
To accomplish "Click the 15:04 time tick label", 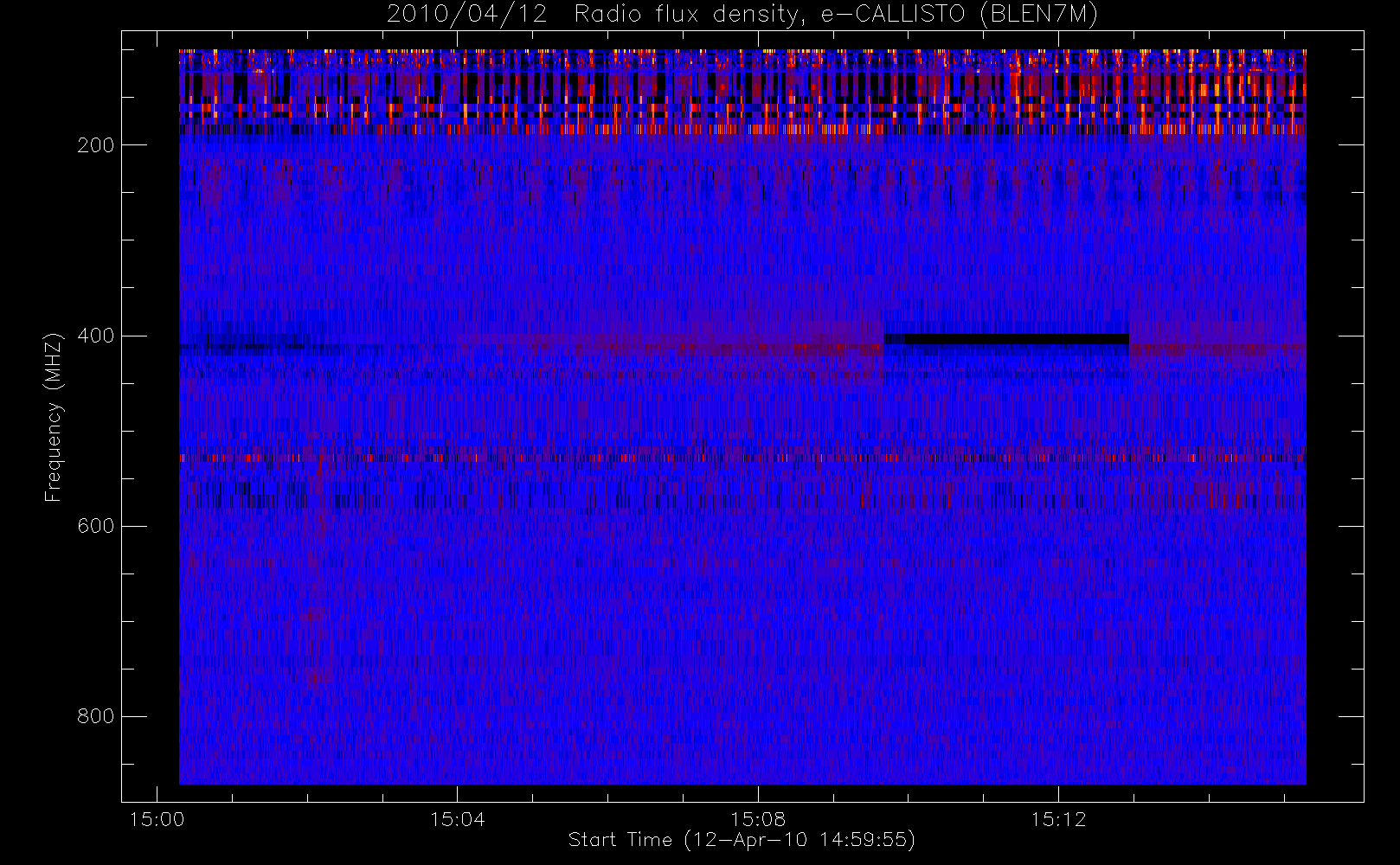I will tap(458, 819).
